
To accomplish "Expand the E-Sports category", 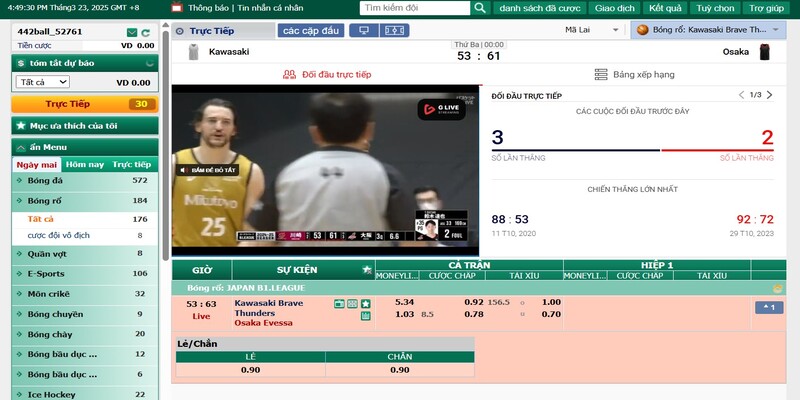I will [85, 274].
